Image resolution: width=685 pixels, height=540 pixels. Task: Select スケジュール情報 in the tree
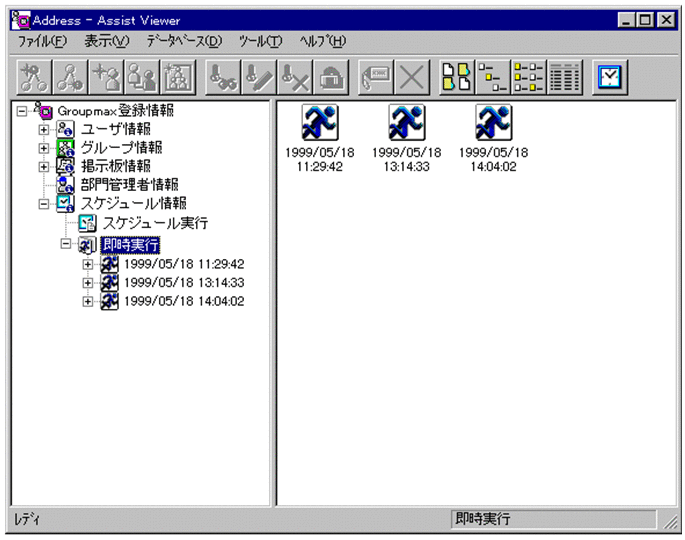click(x=134, y=203)
